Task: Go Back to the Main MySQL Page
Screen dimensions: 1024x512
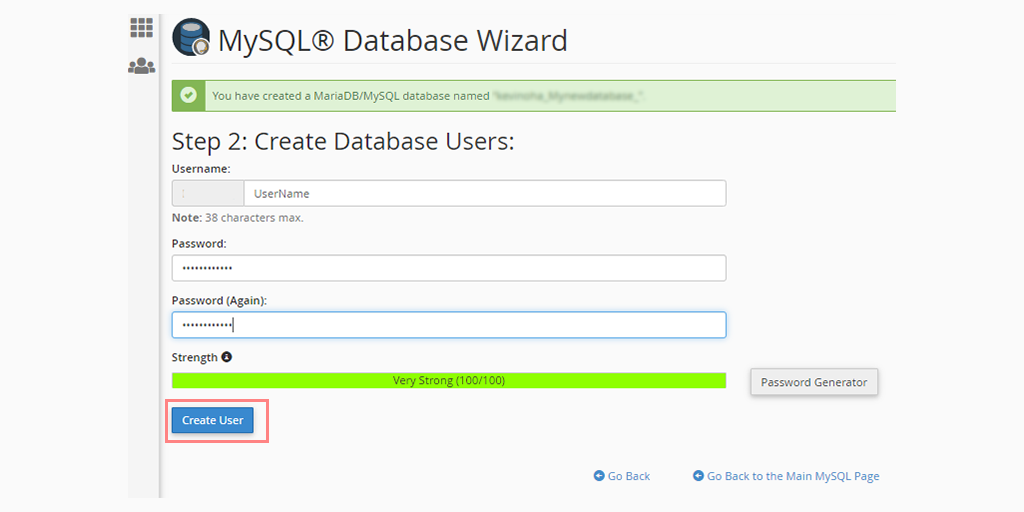Action: 793,476
